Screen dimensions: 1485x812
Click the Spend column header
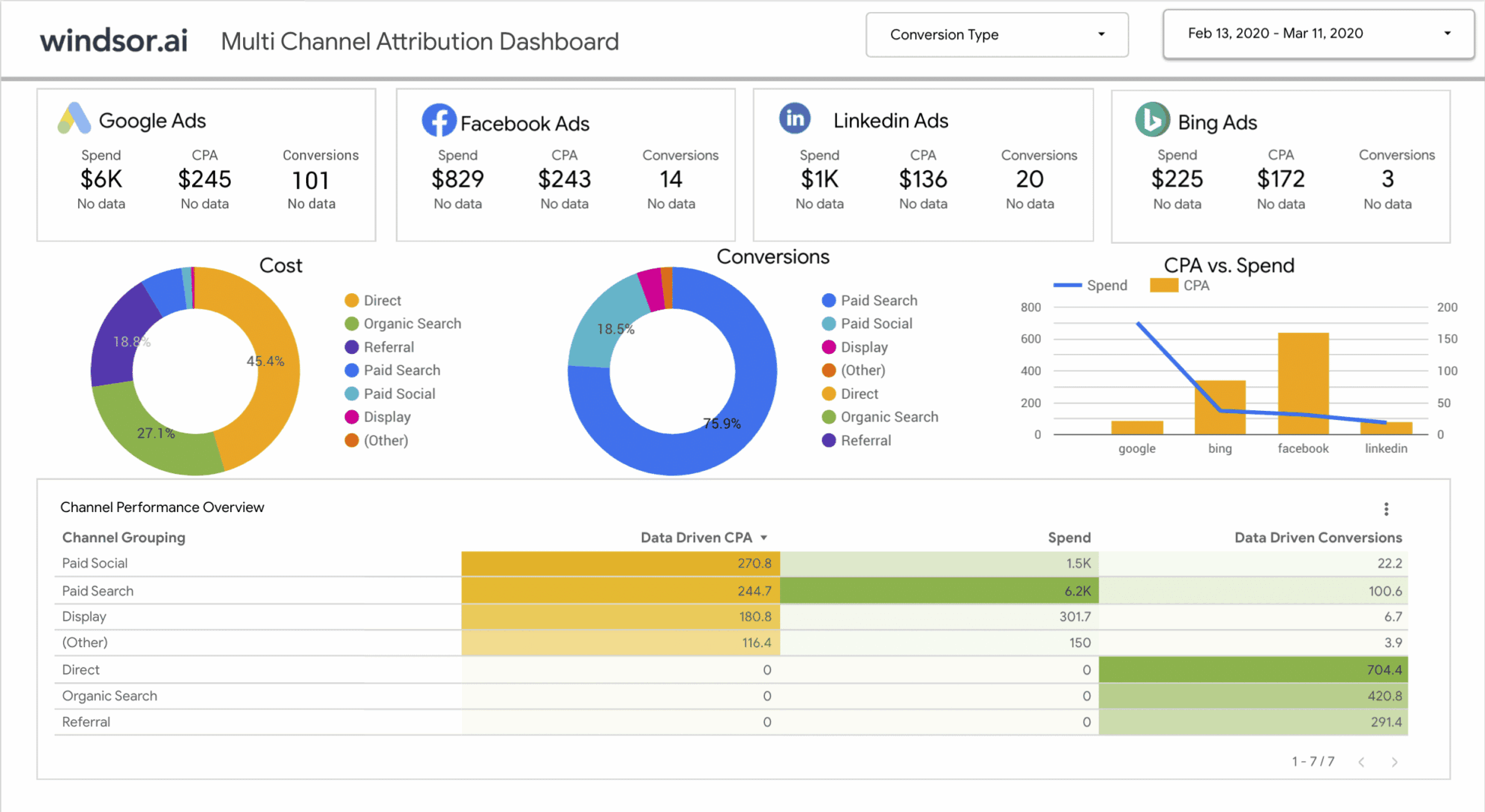pos(1069,537)
